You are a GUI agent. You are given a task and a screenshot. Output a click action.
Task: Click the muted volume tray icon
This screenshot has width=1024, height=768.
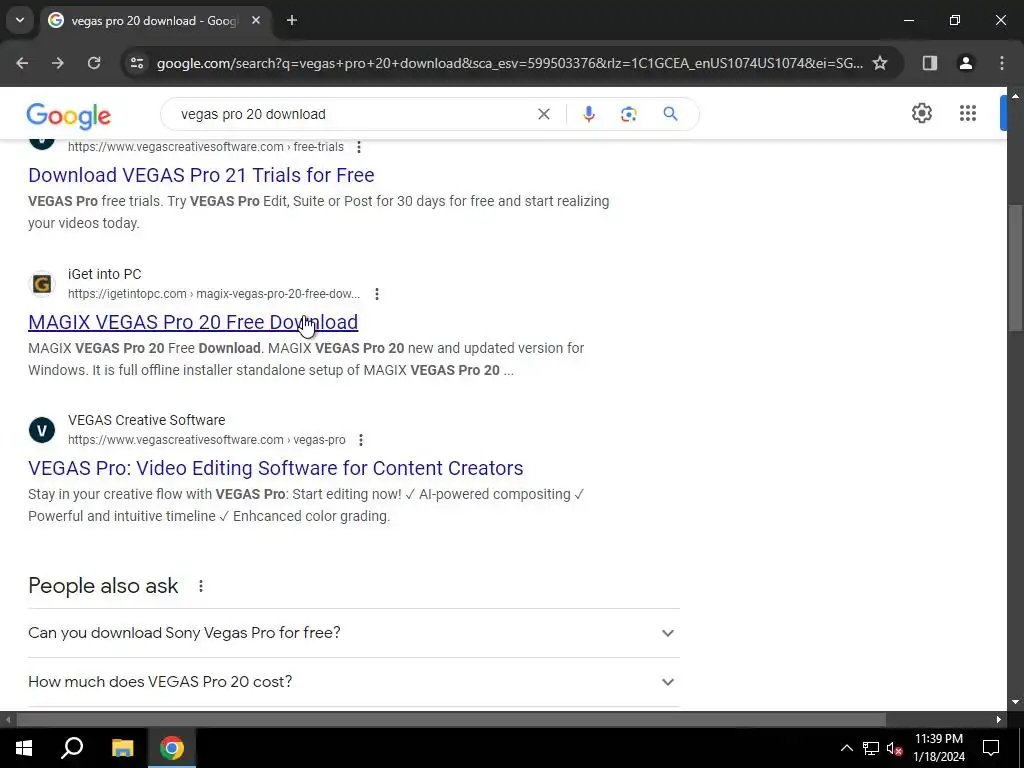[894, 748]
